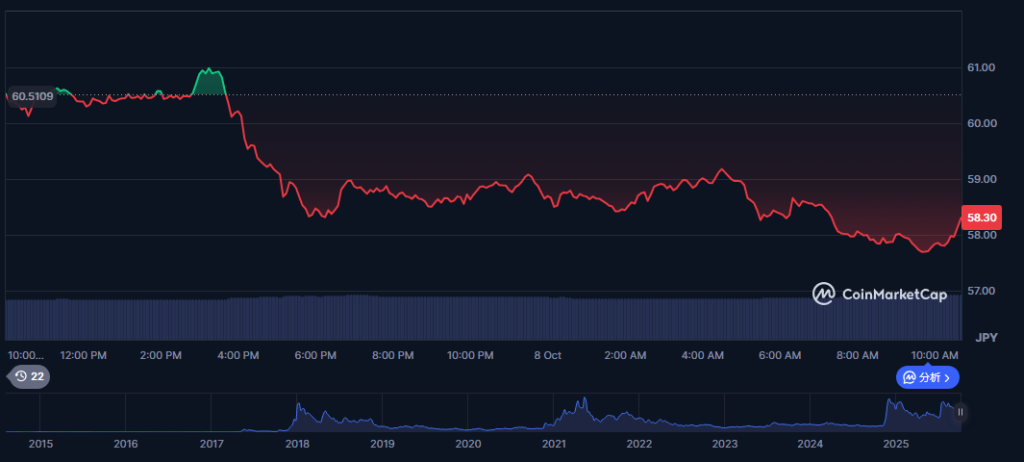Select 2025 on the navigator timeline
The height and width of the screenshot is (462, 1024).
pos(896,443)
